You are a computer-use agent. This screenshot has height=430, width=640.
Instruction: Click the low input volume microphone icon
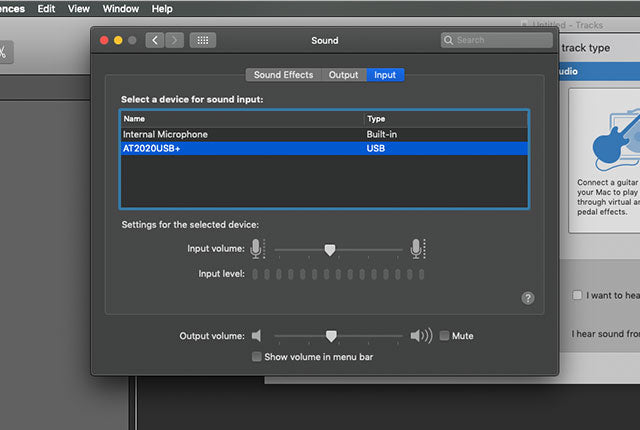click(x=257, y=249)
